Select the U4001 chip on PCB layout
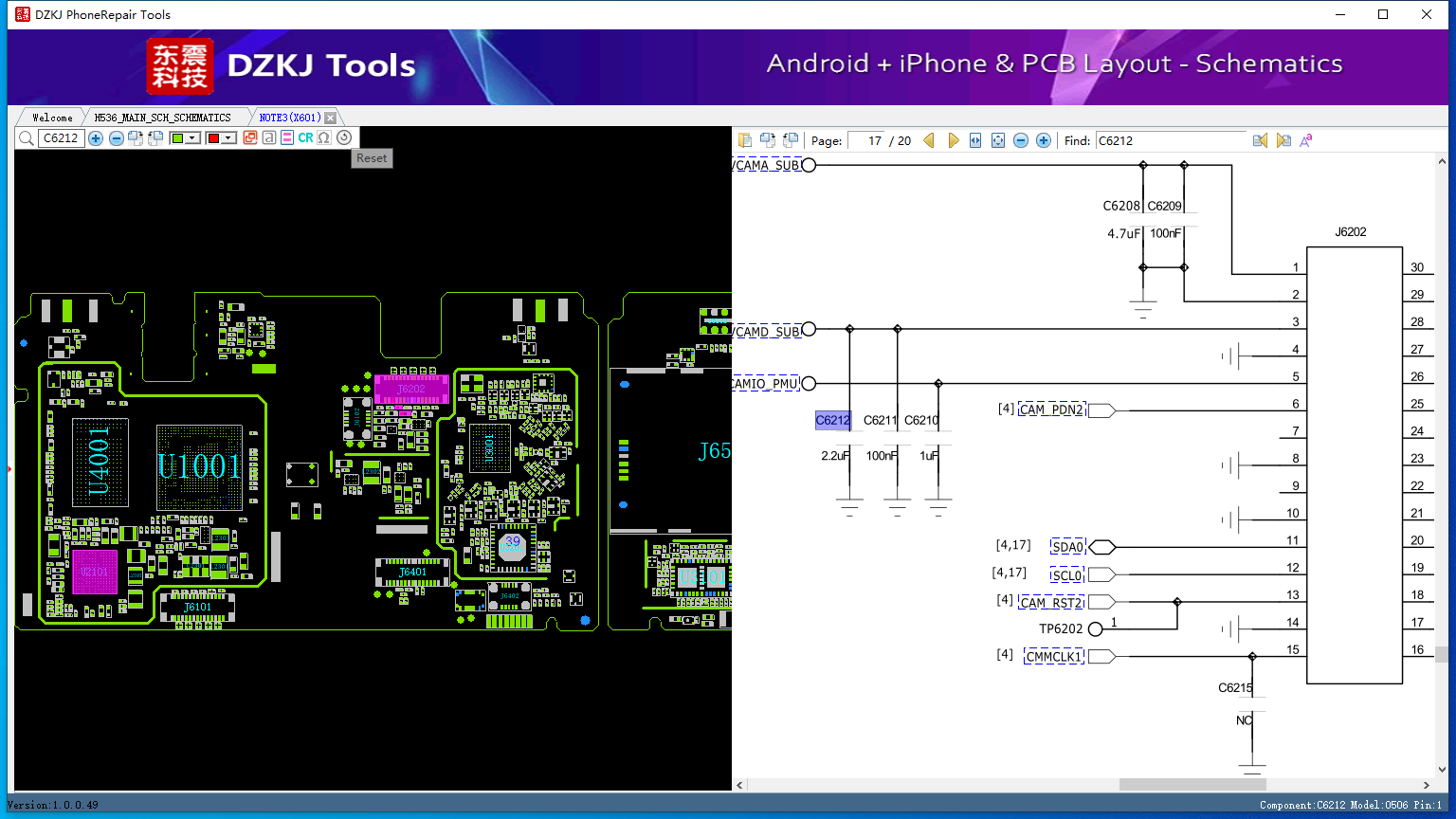The width and height of the screenshot is (1456, 819). tap(100, 463)
